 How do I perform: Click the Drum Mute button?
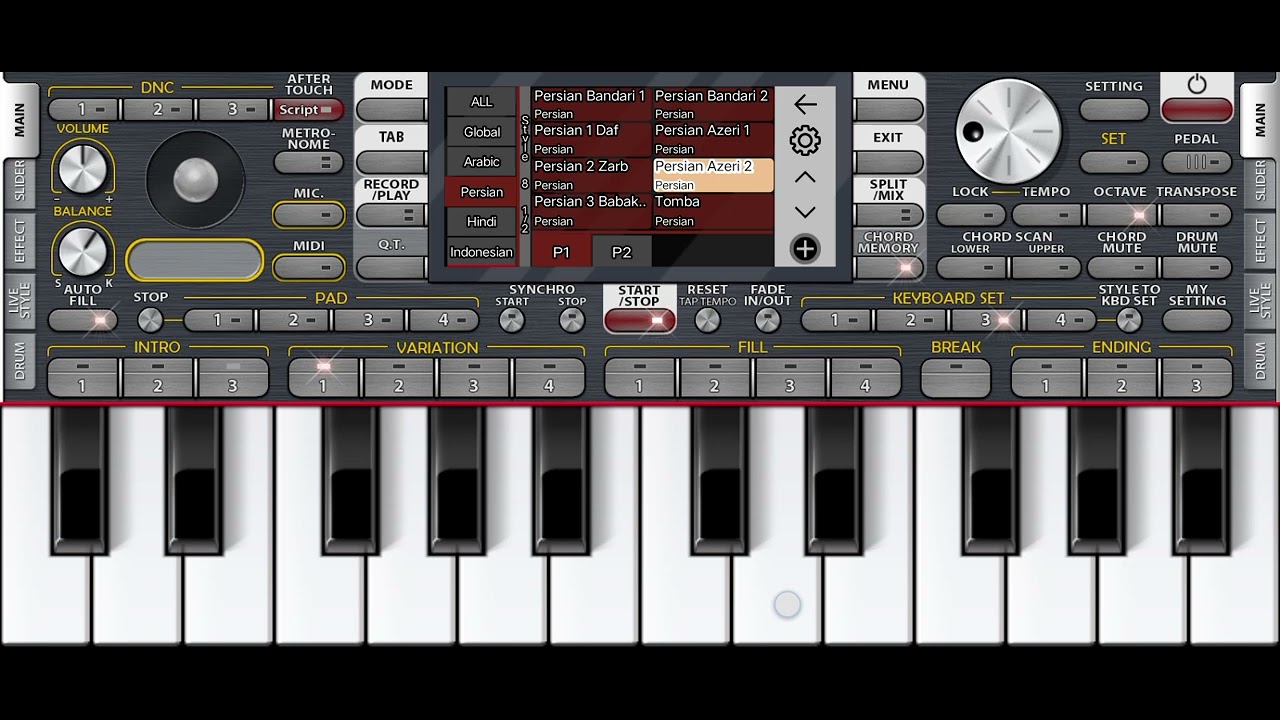click(1197, 267)
